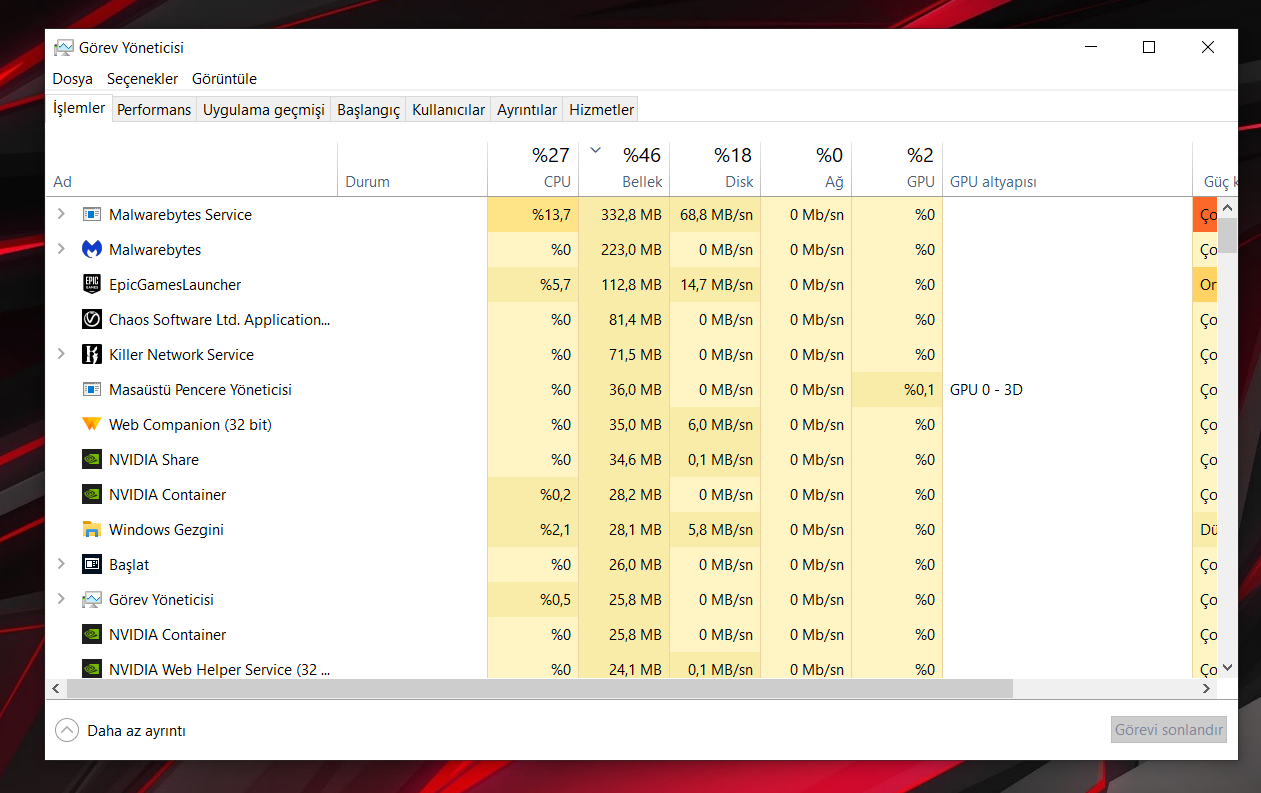Switch to the Ayrıntılar tab
Screen dimensions: 1261x793
point(527,110)
